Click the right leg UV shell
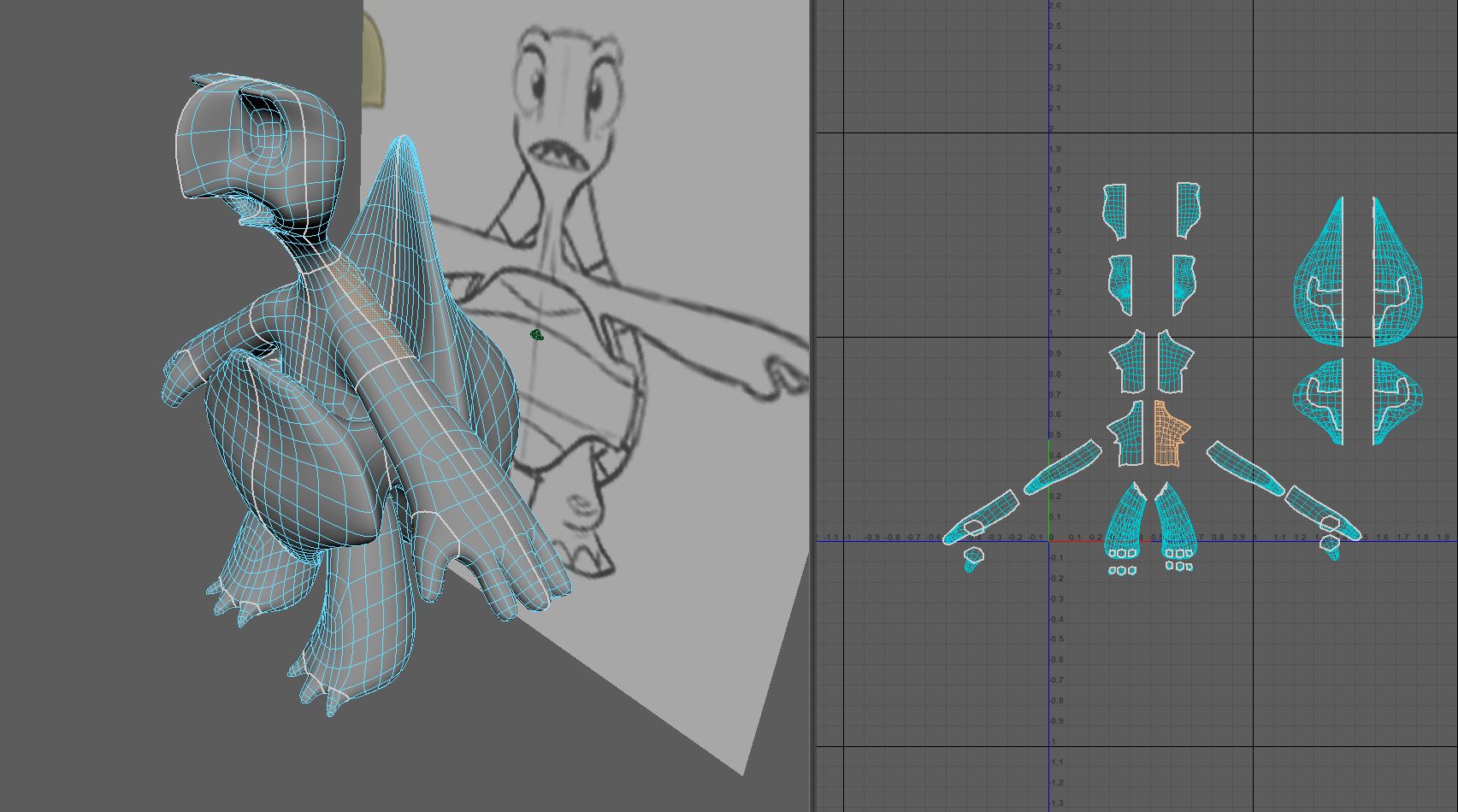The height and width of the screenshot is (812, 1458). 1175,521
